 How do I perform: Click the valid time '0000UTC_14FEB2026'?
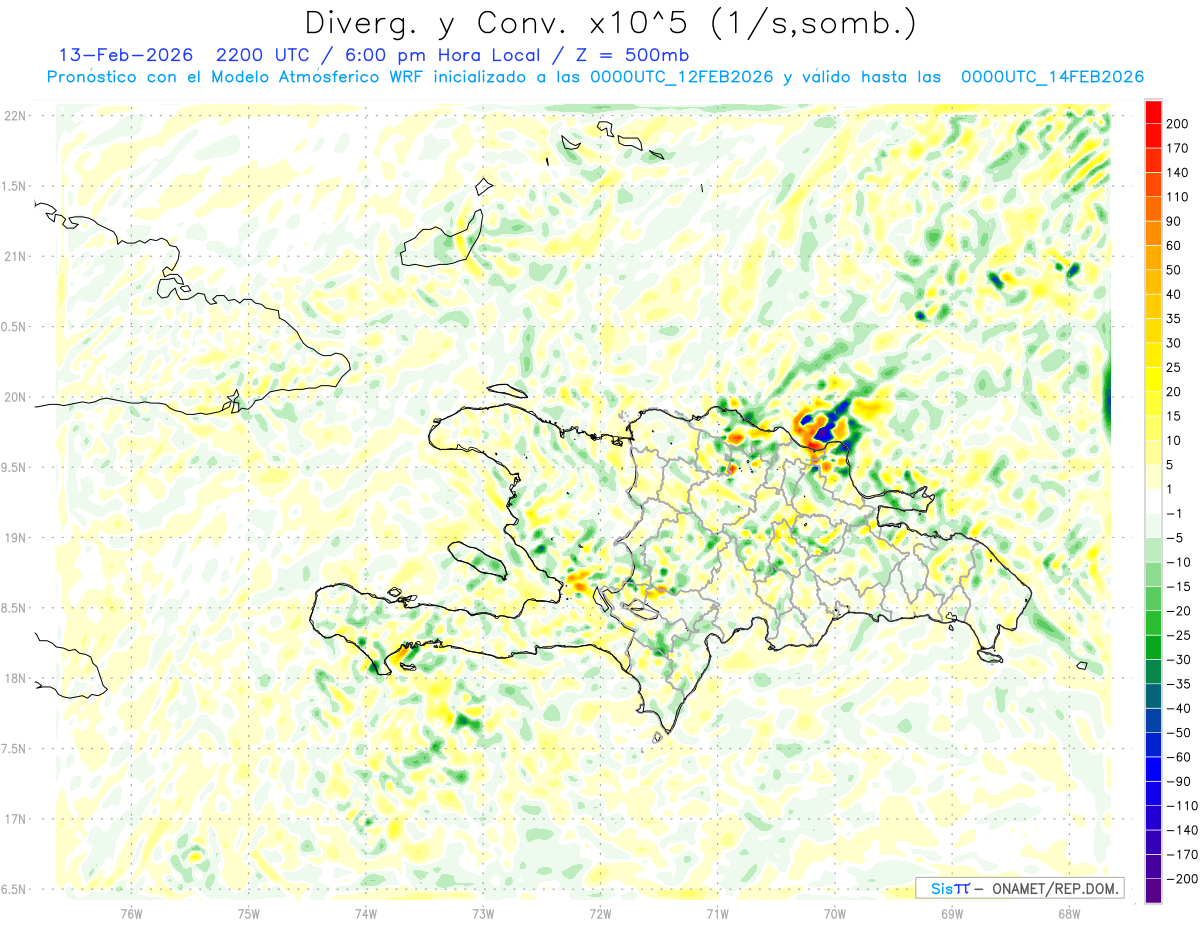[x=1052, y=77]
